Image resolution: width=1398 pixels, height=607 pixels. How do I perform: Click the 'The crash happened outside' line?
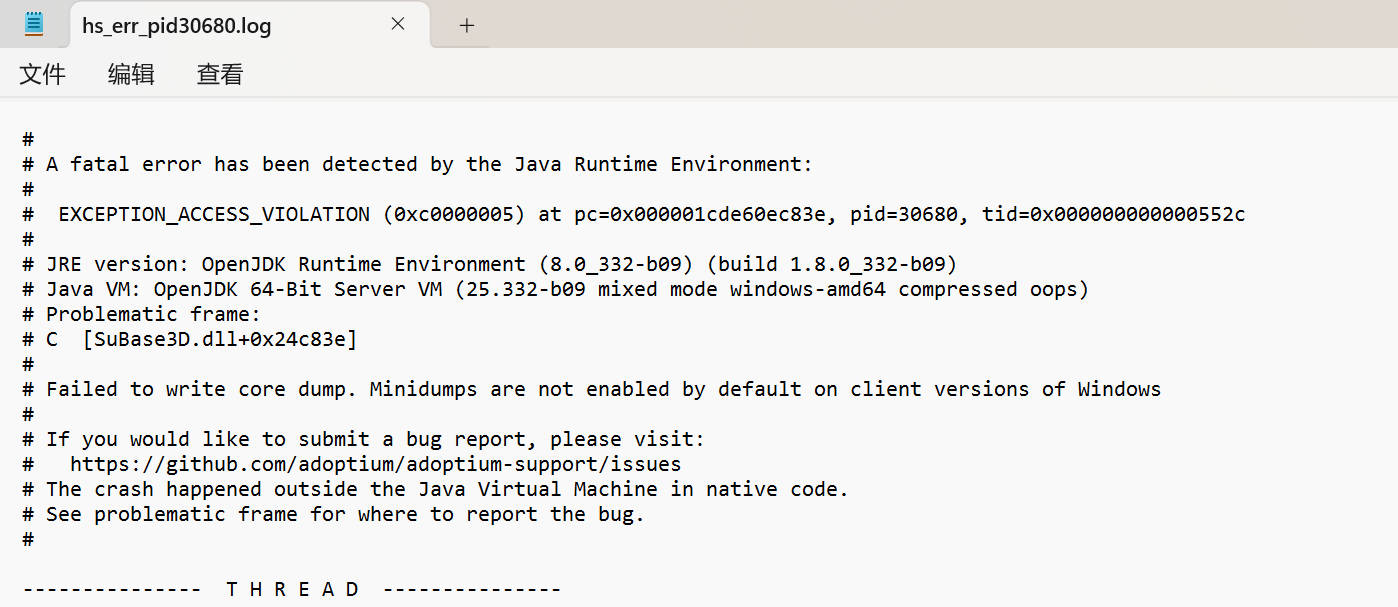tap(436, 489)
